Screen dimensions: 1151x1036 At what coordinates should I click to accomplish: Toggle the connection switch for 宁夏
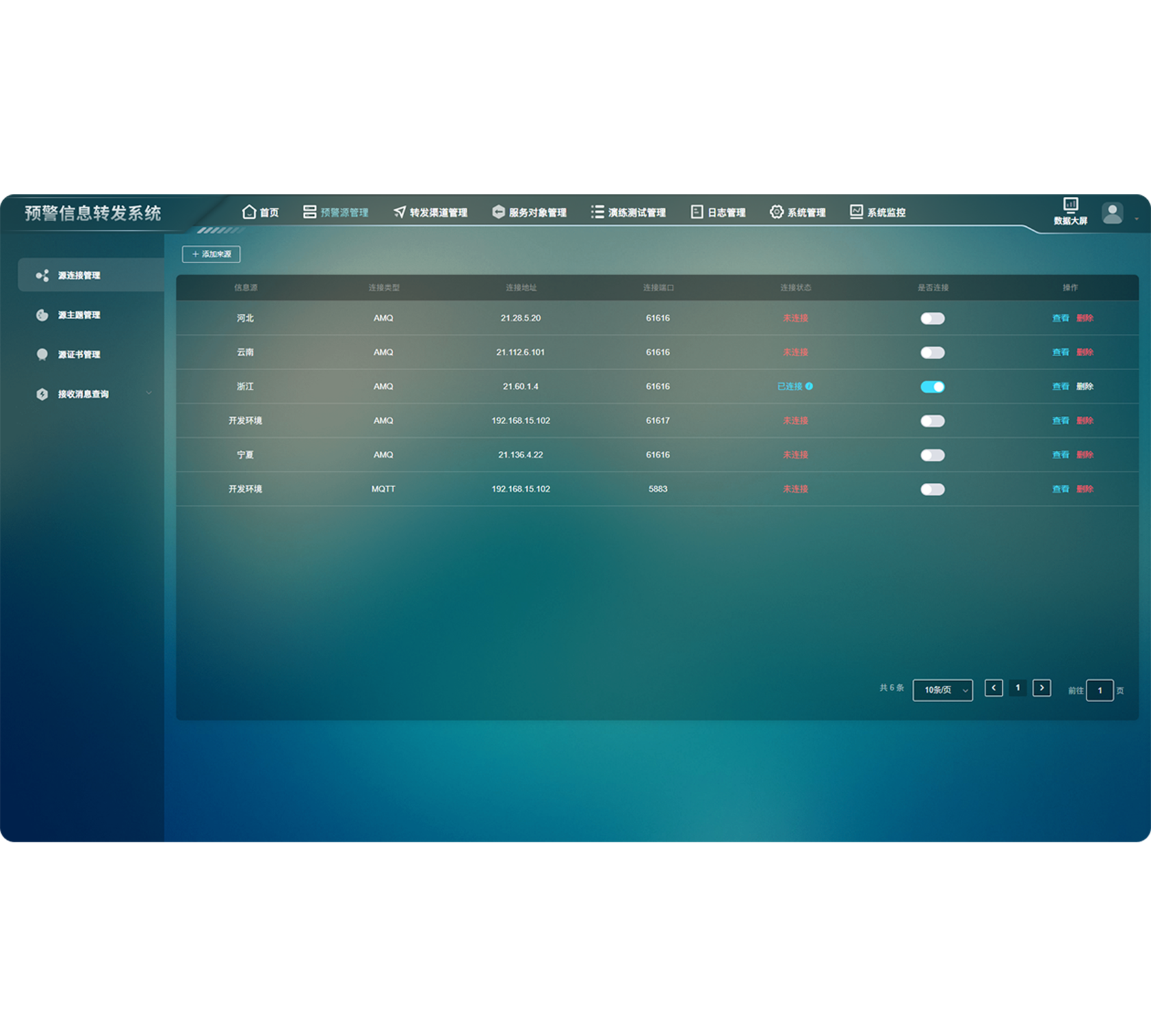pos(933,455)
